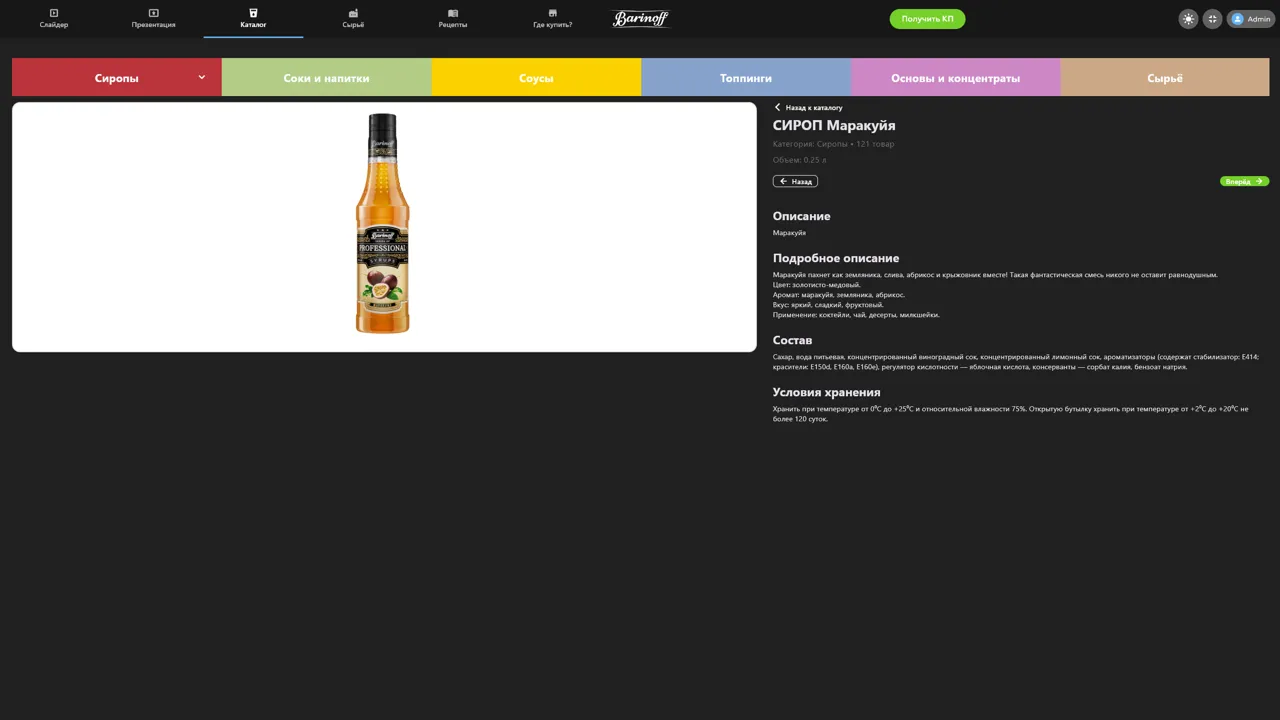This screenshot has width=1280, height=720.
Task: Select the yellow Соусы category
Action: pyautogui.click(x=536, y=77)
